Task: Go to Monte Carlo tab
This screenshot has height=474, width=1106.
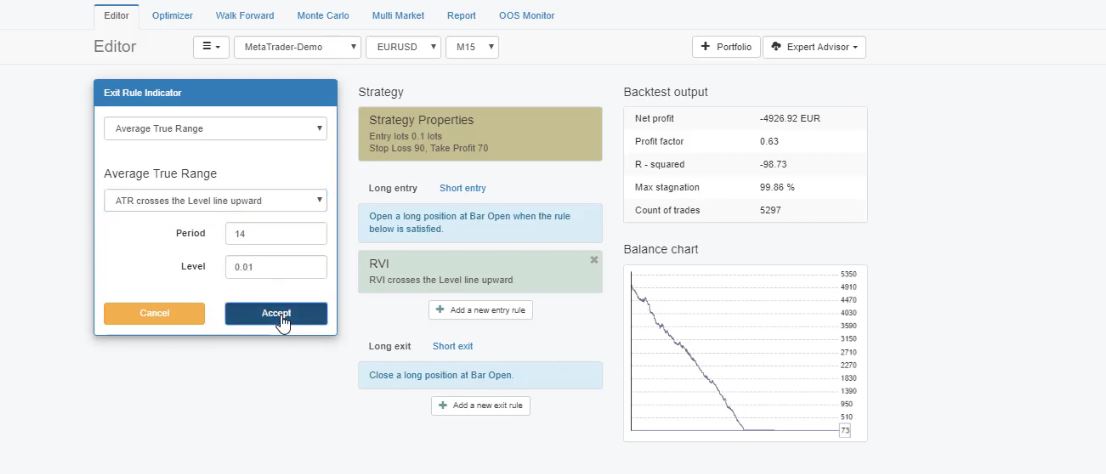Action: coord(323,16)
